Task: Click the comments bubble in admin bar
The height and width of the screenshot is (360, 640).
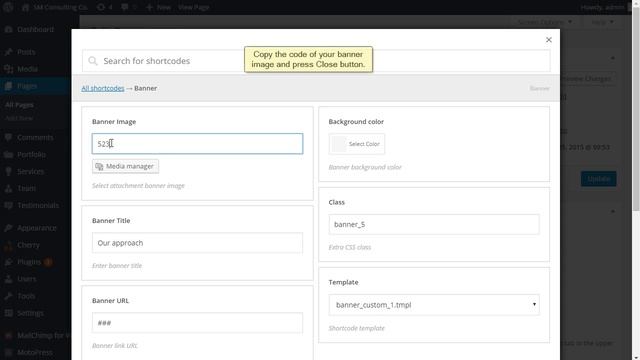Action: [x=125, y=7]
